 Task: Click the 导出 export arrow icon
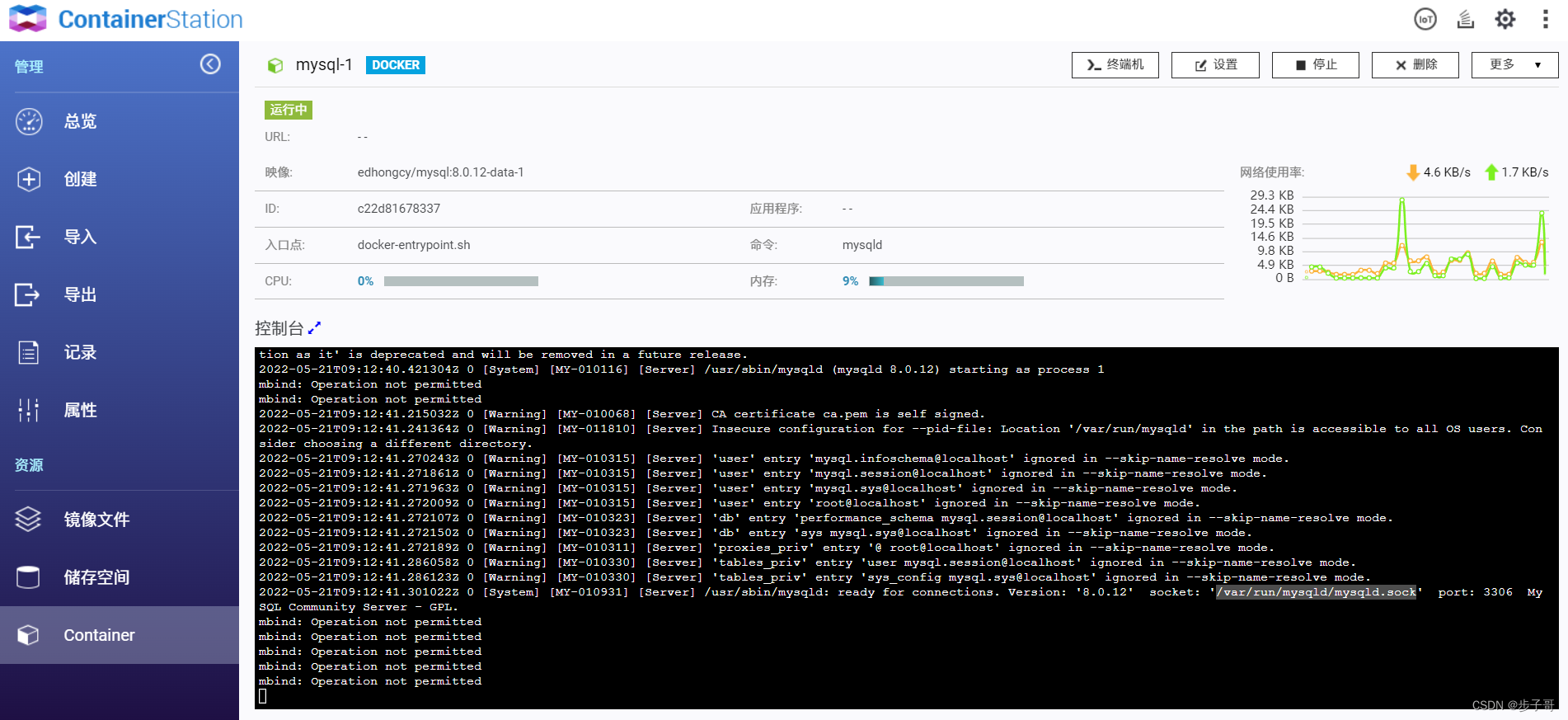pyautogui.click(x=28, y=294)
